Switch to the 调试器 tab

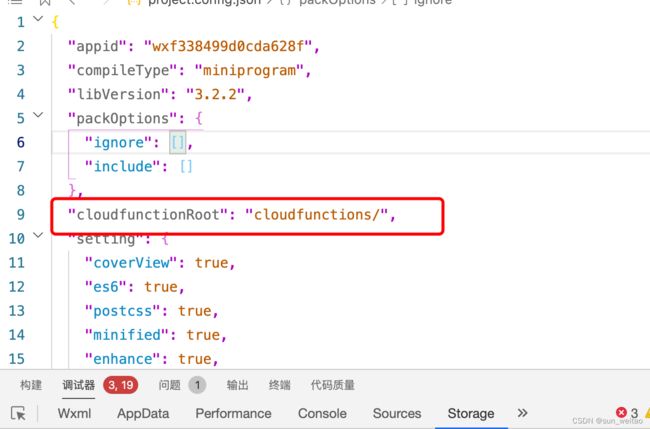[78, 385]
